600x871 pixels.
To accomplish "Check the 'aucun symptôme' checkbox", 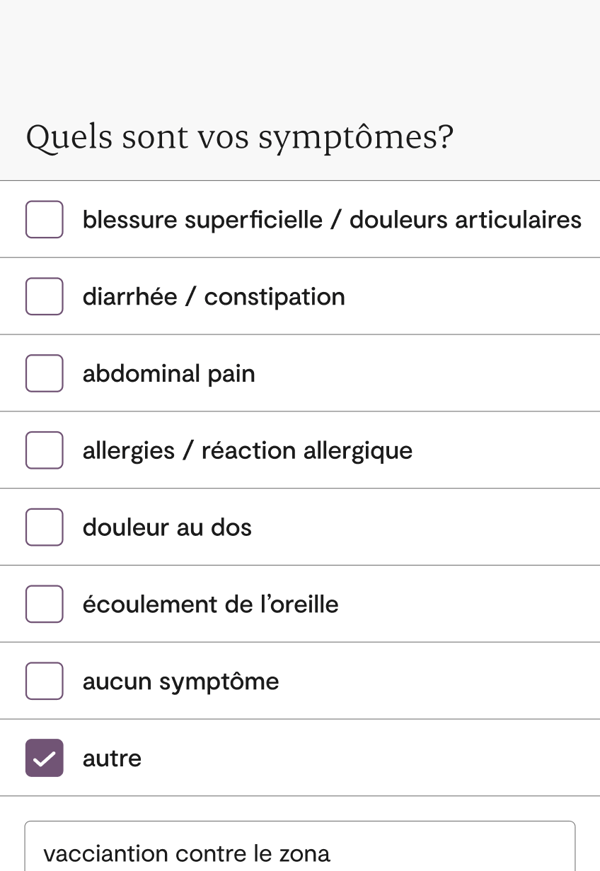I will pyautogui.click(x=44, y=681).
